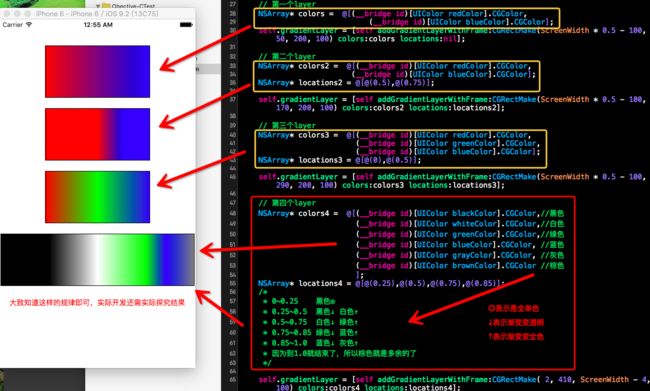Click the '// 第三个layer' comment line
The width and height of the screenshot is (650, 391).
point(287,125)
